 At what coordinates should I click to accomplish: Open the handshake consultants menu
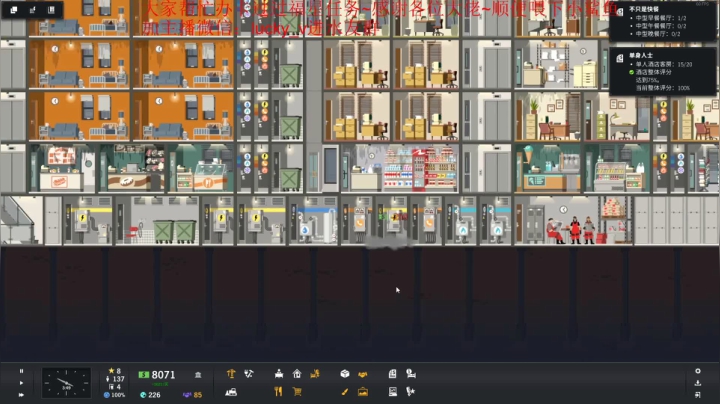[363, 374]
